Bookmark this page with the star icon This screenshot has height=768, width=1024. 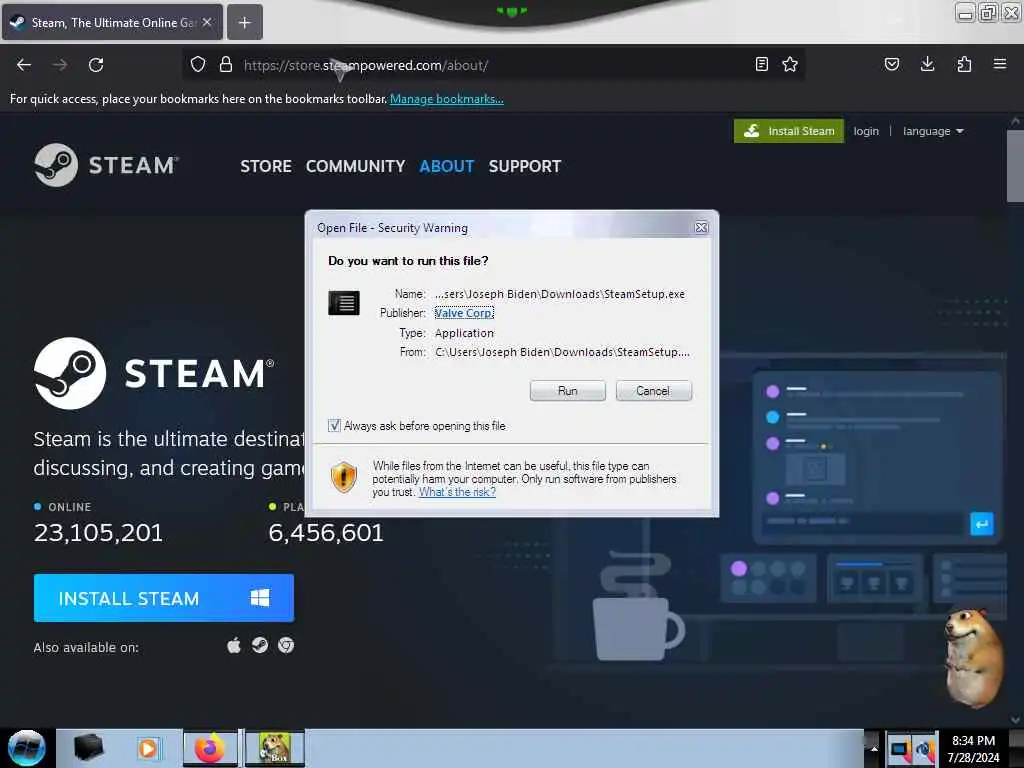pyautogui.click(x=790, y=65)
